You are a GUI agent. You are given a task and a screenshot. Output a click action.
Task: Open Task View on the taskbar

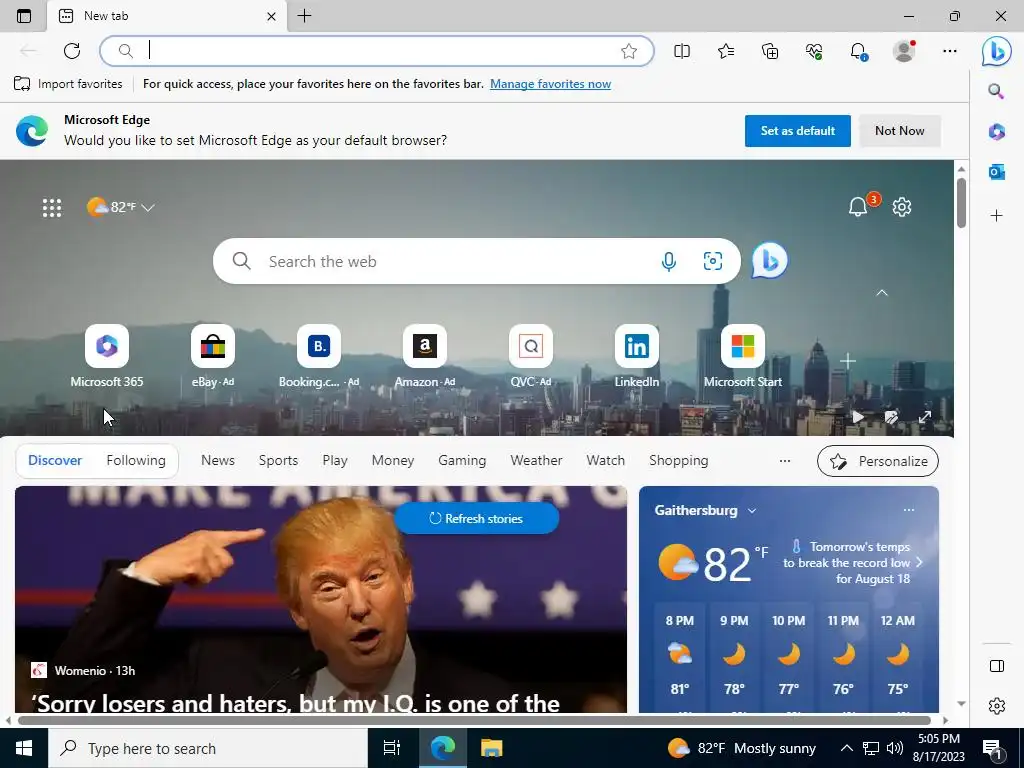[391, 748]
